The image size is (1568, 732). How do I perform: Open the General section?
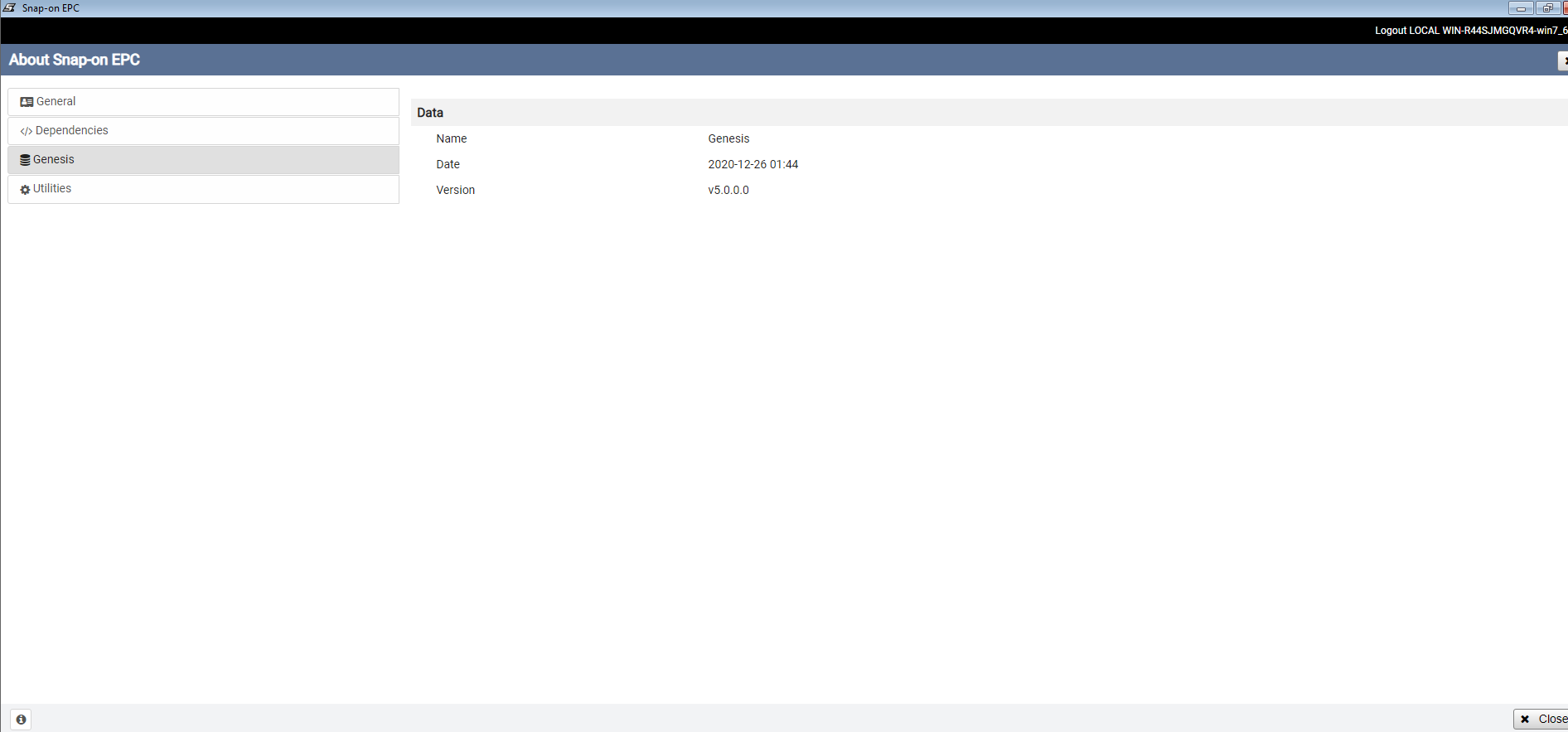coord(203,102)
